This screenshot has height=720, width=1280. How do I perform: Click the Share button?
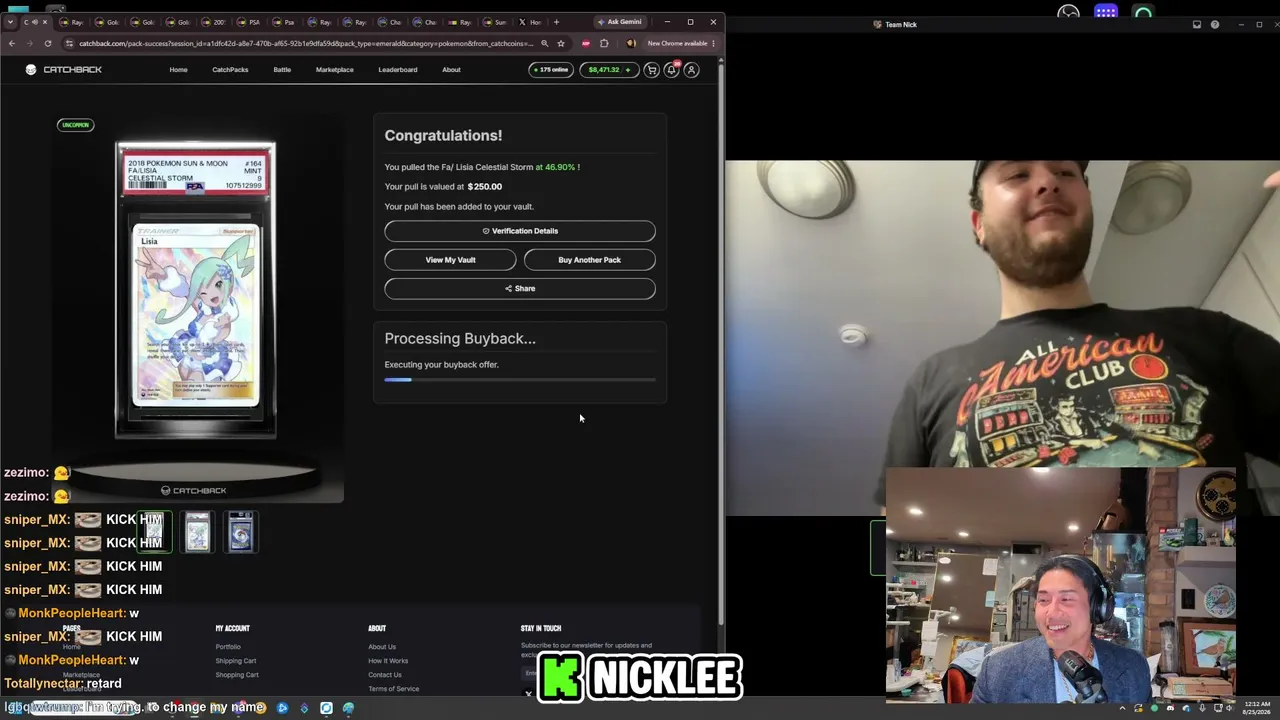[520, 288]
